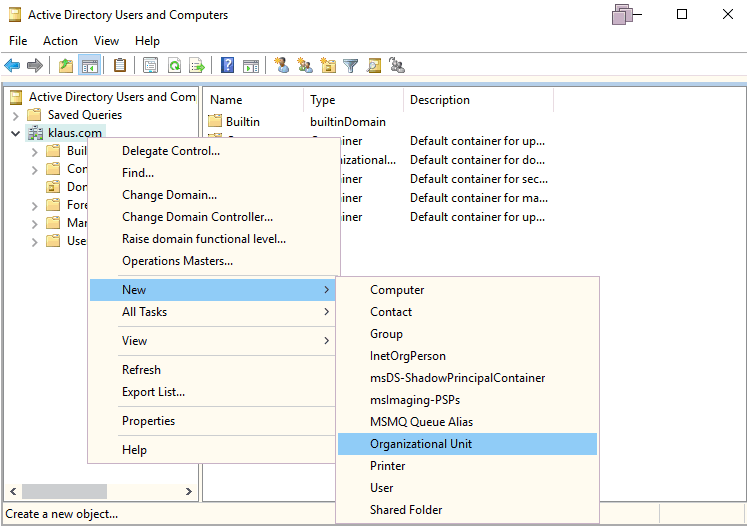747x526 pixels.
Task: Click the Back arrow toolbar icon
Action: click(12, 66)
